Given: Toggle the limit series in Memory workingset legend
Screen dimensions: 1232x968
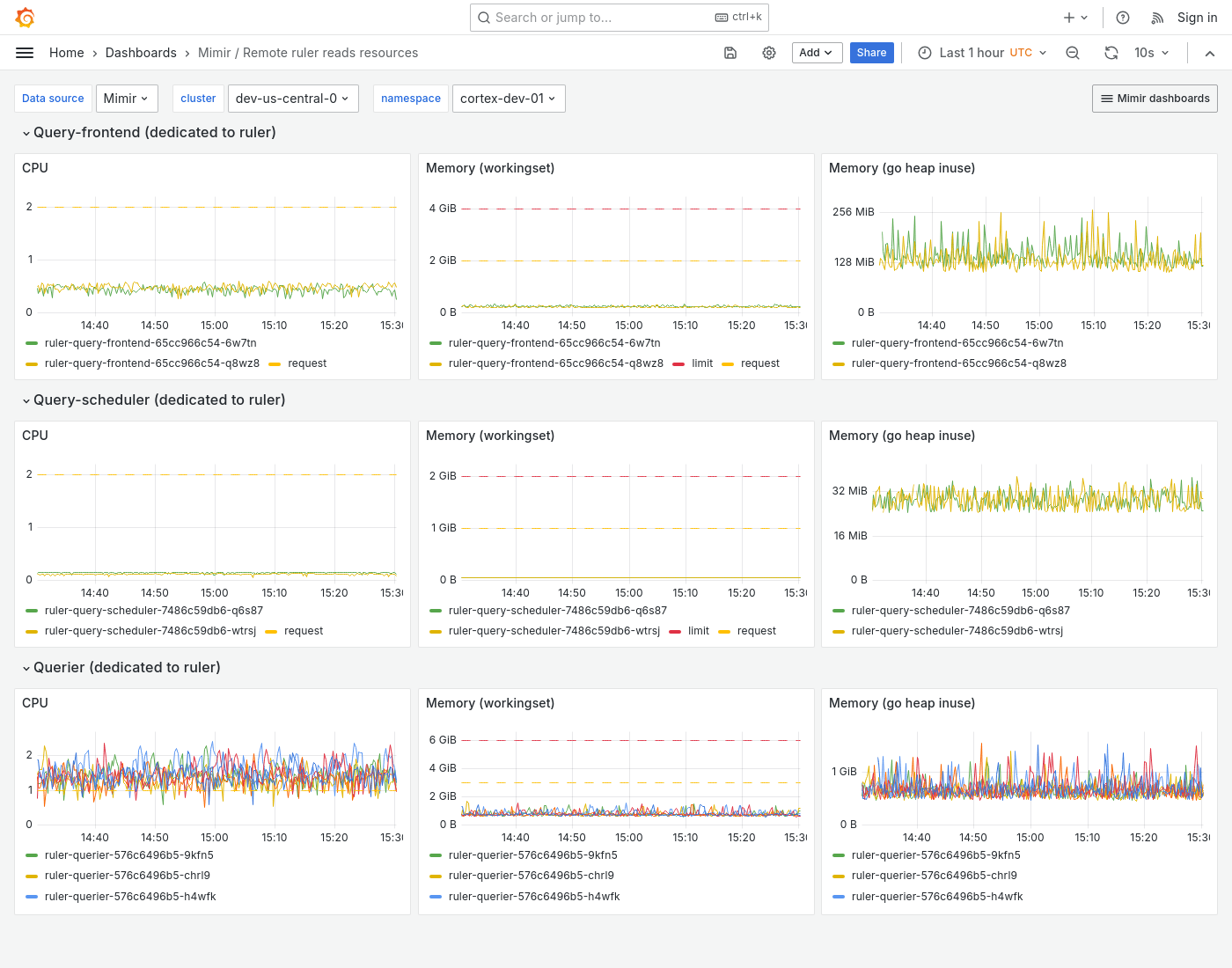Looking at the screenshot, I should click(701, 363).
